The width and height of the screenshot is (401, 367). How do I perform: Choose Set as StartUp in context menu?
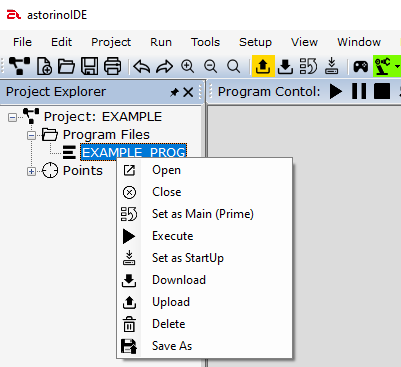coord(204,258)
